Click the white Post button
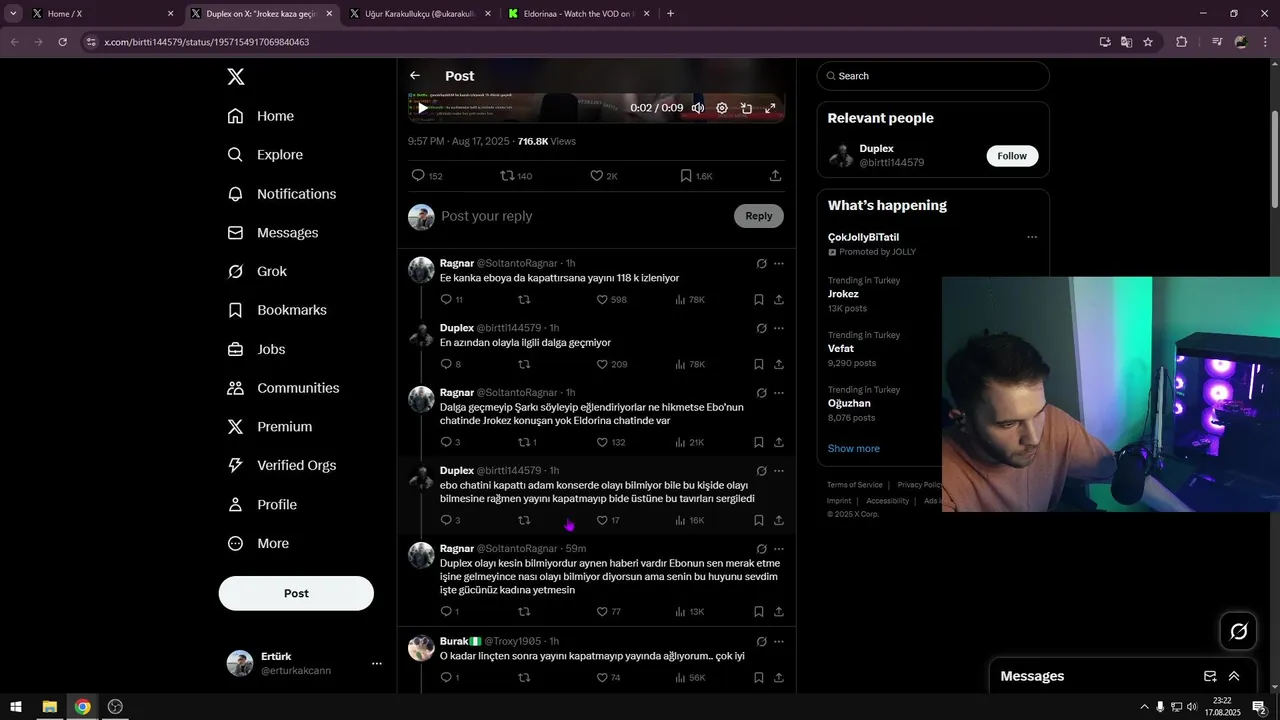 pos(296,593)
